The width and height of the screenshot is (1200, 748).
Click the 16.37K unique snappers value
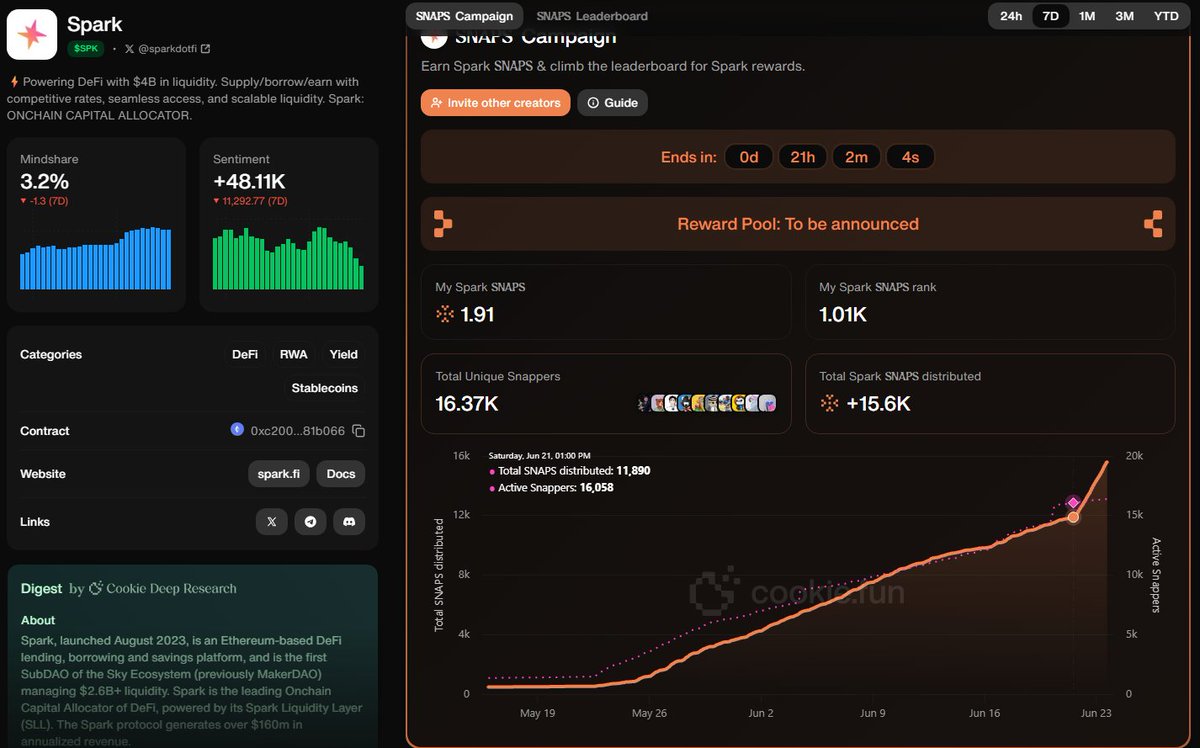click(x=467, y=404)
